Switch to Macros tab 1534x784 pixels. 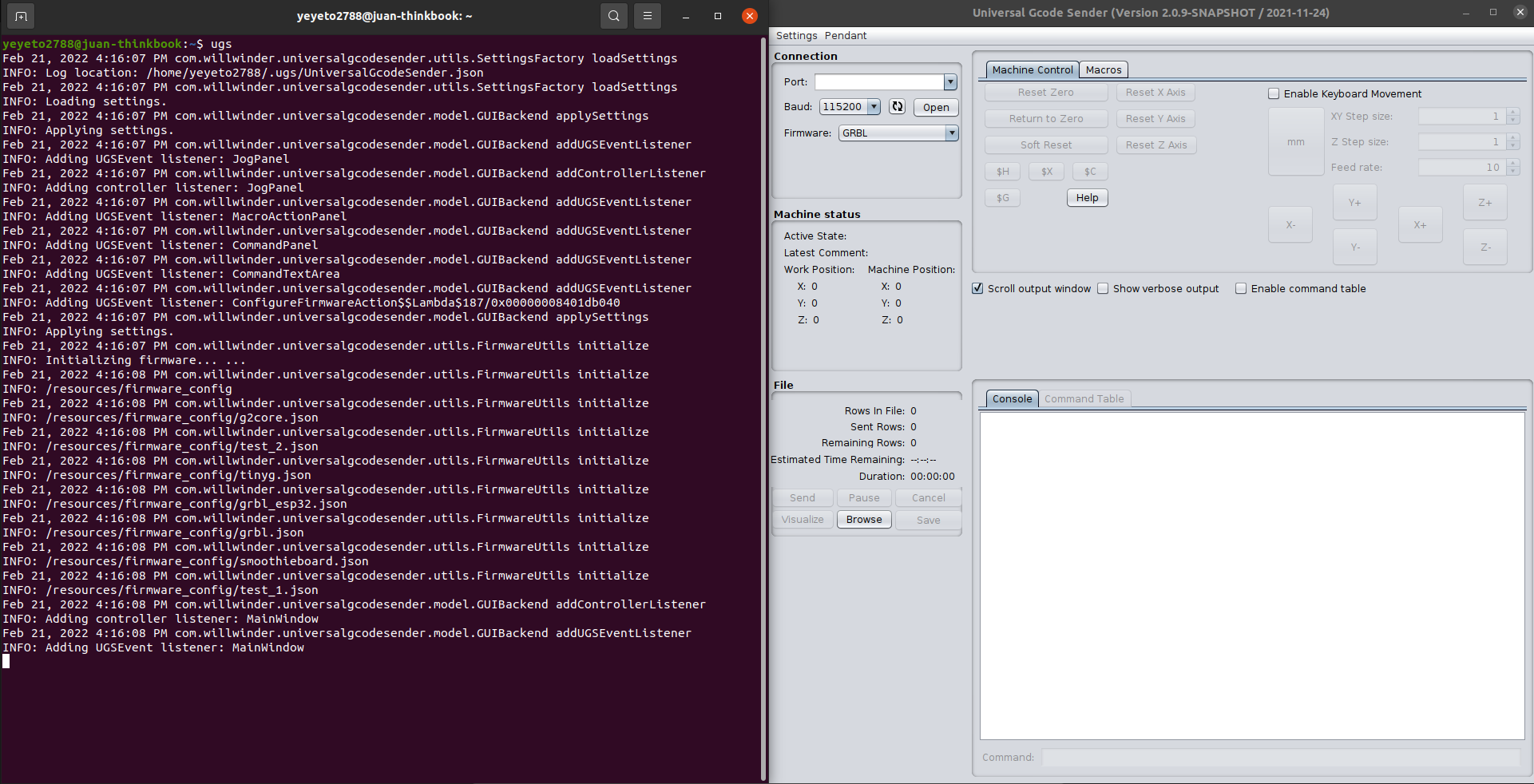click(1104, 70)
